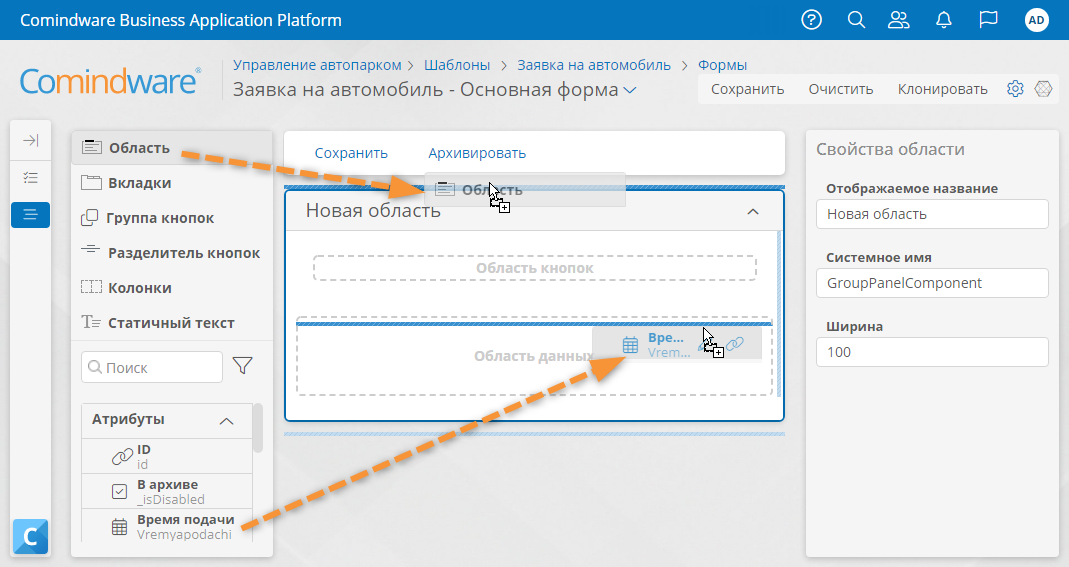Screen dimensions: 1069x567
Task: Select the Группа кнопок element
Action: tap(172, 218)
